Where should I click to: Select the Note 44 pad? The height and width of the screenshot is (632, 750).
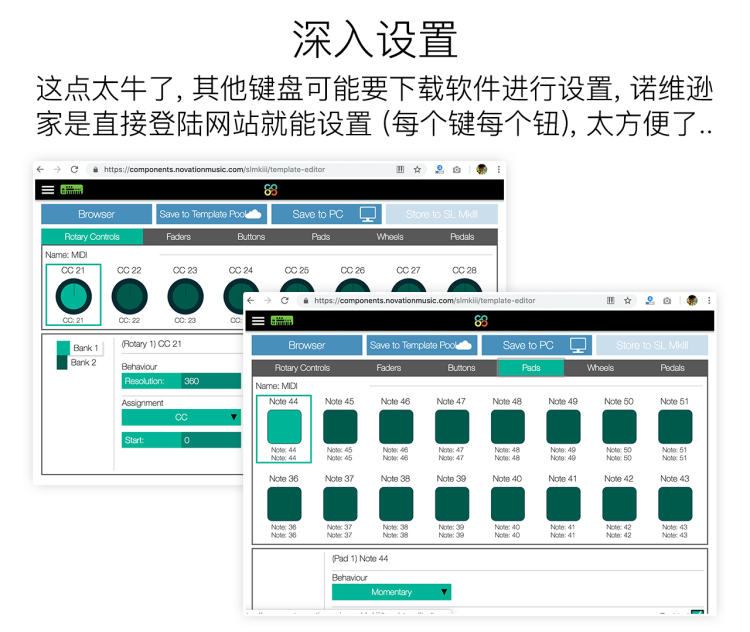[x=284, y=427]
